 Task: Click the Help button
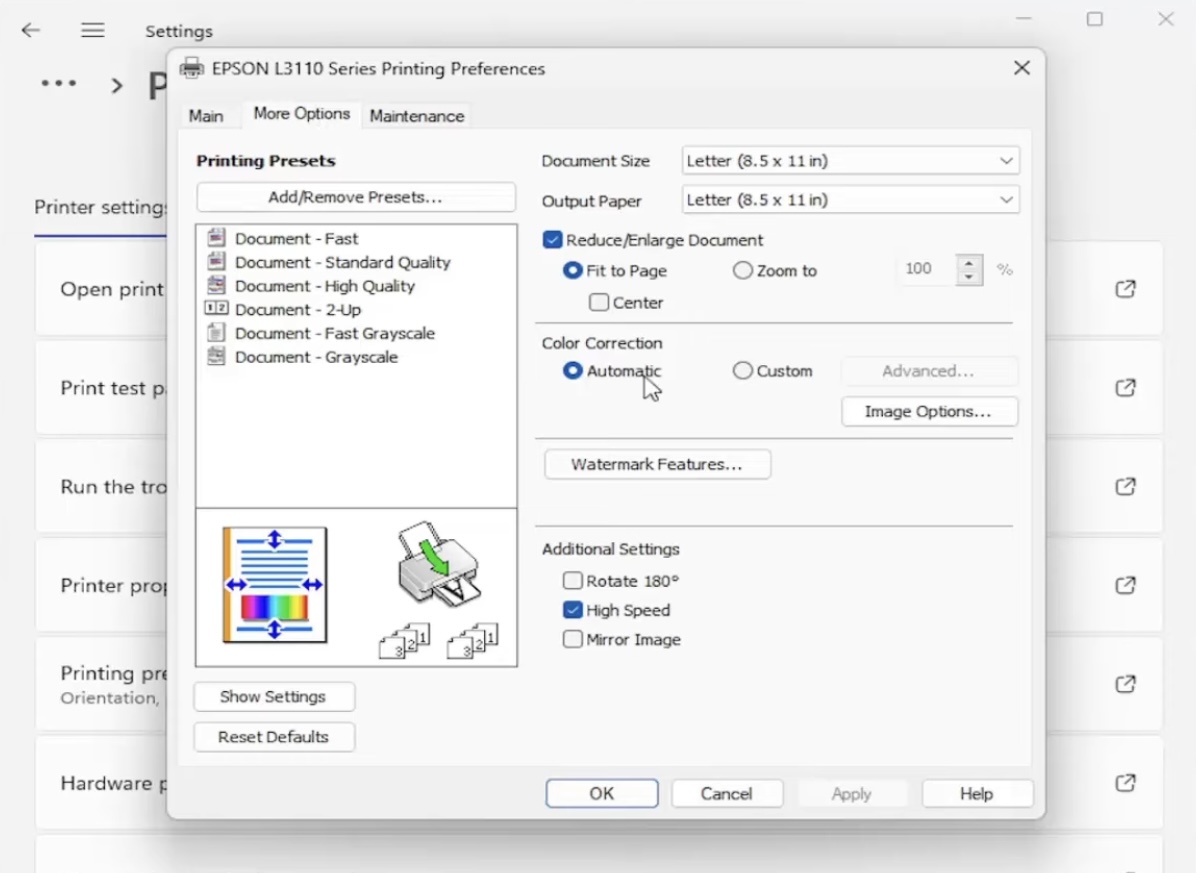pos(977,794)
